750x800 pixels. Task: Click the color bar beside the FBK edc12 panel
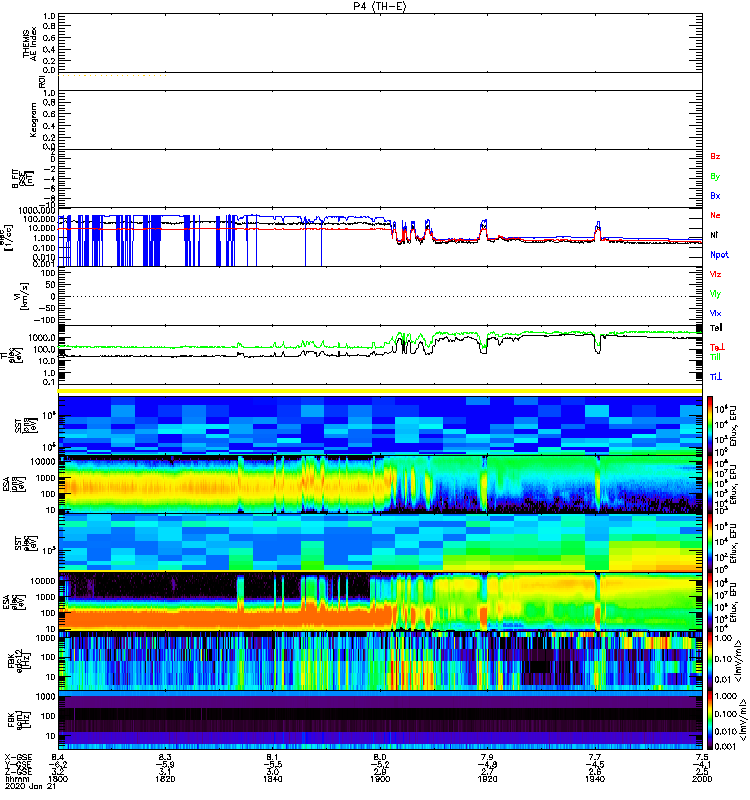[710, 660]
